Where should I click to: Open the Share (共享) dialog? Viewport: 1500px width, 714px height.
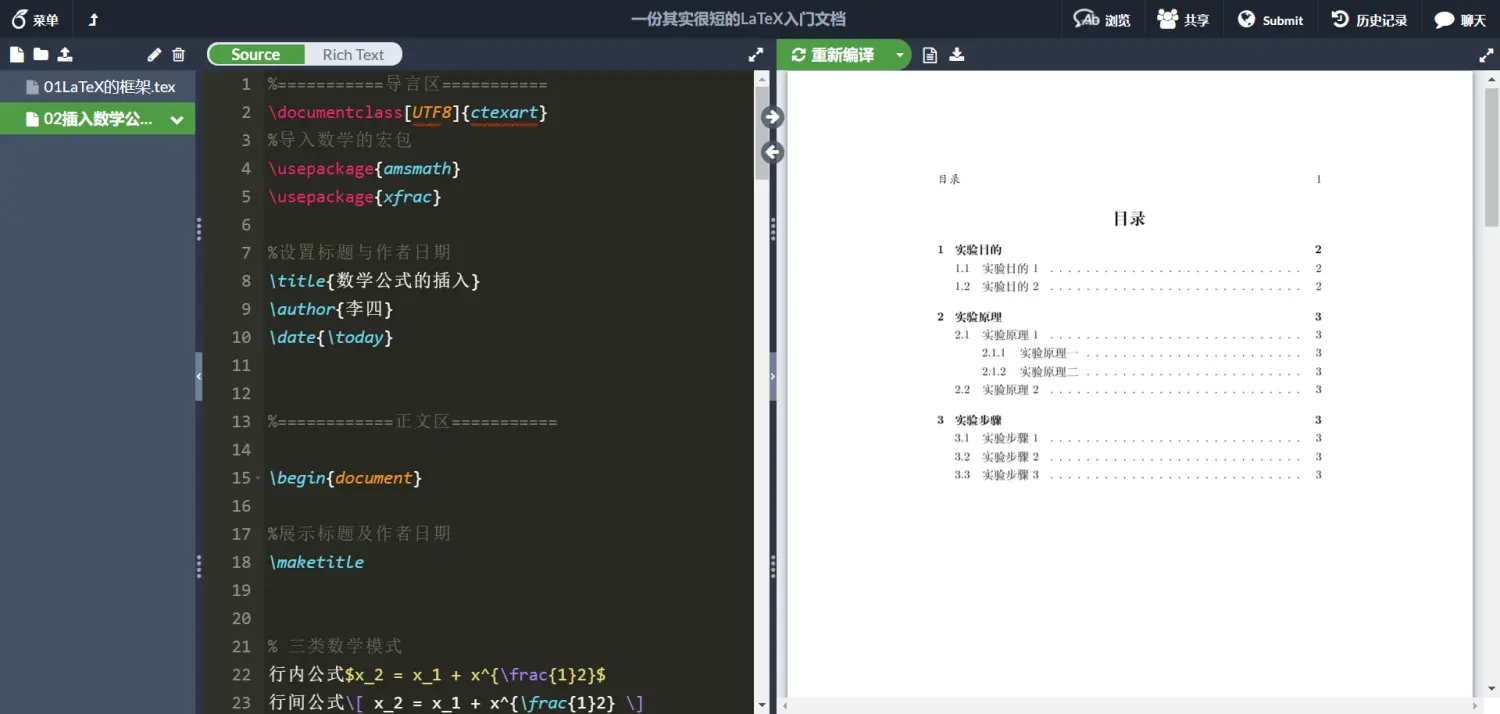pyautogui.click(x=1183, y=20)
